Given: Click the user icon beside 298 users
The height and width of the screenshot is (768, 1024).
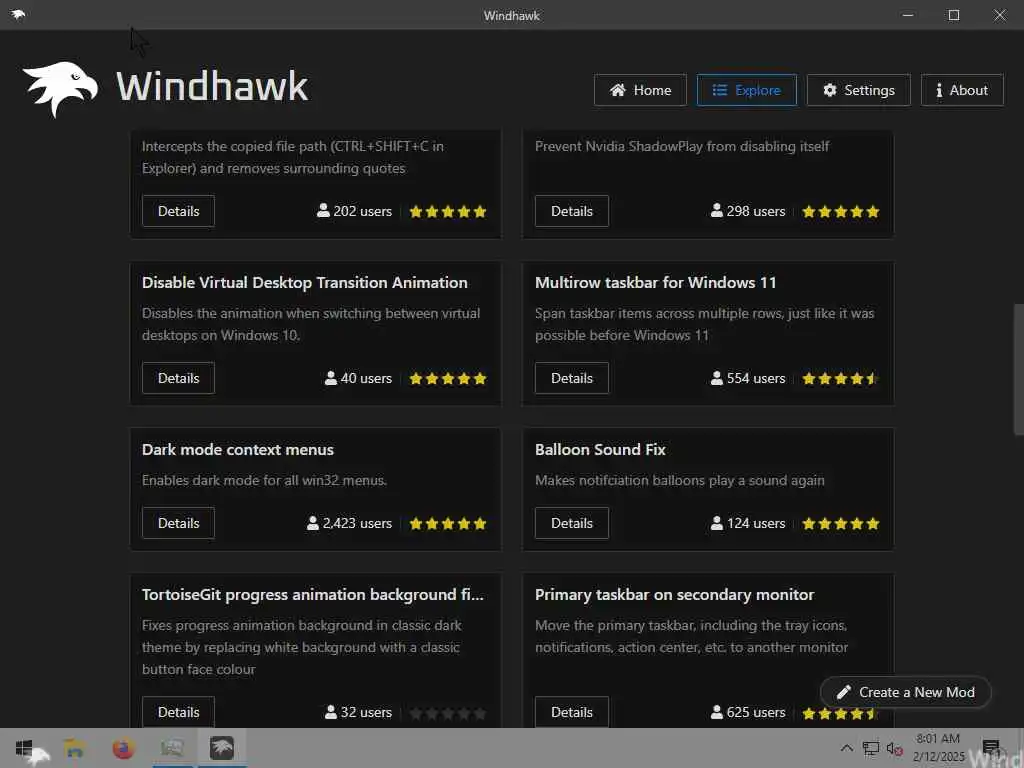Looking at the screenshot, I should click(x=716, y=210).
